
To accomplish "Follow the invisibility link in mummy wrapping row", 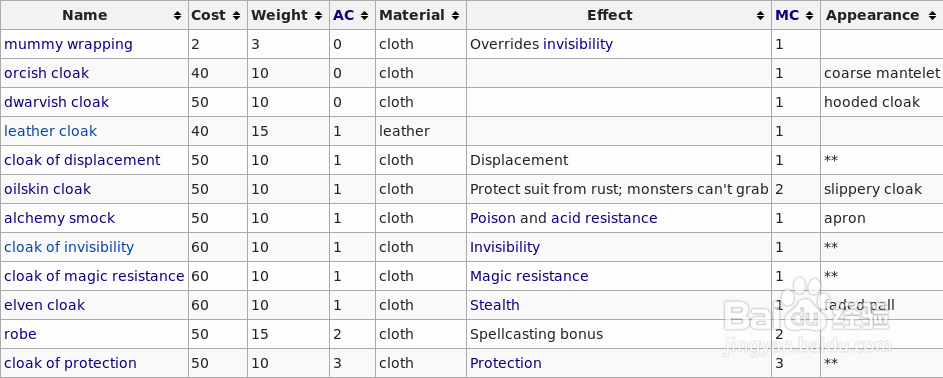I will [577, 44].
